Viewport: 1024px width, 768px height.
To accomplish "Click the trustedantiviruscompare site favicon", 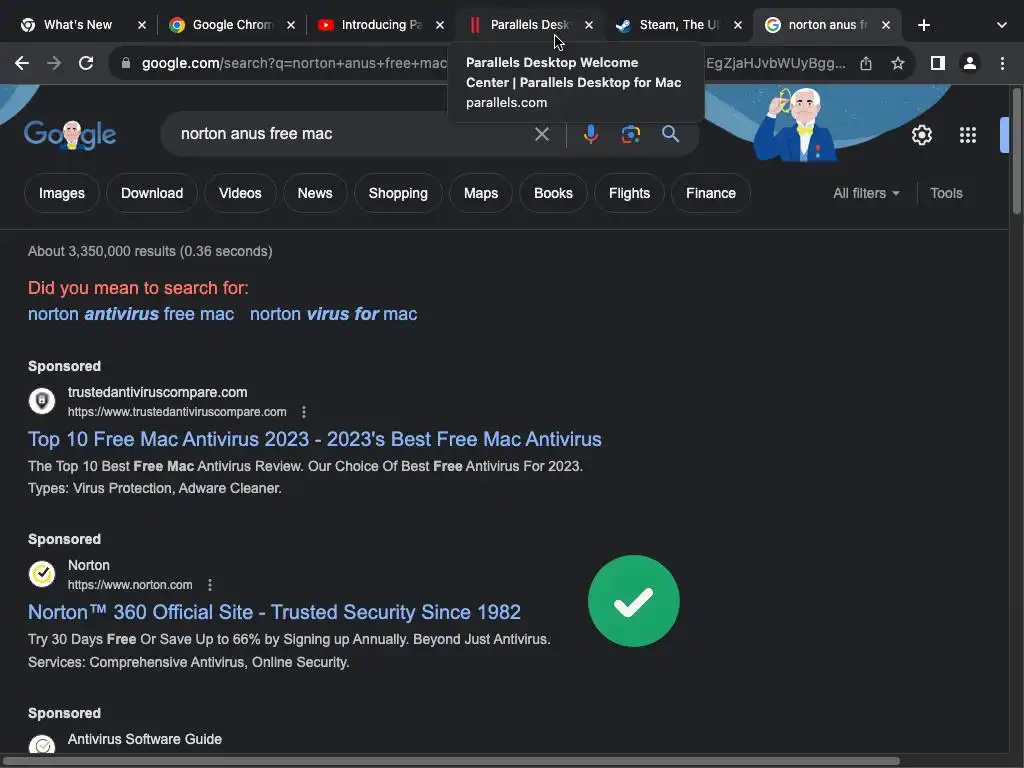I will click(x=42, y=400).
